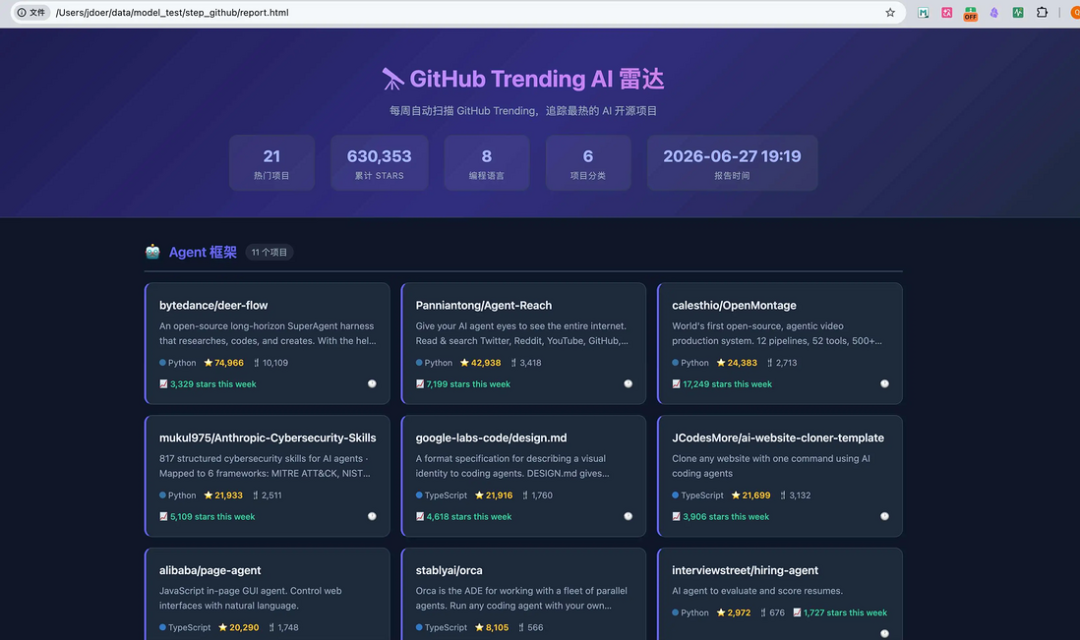This screenshot has width=1080, height=640.
Task: Click the 630,353 累计 STARS stat card
Action: pyautogui.click(x=379, y=163)
